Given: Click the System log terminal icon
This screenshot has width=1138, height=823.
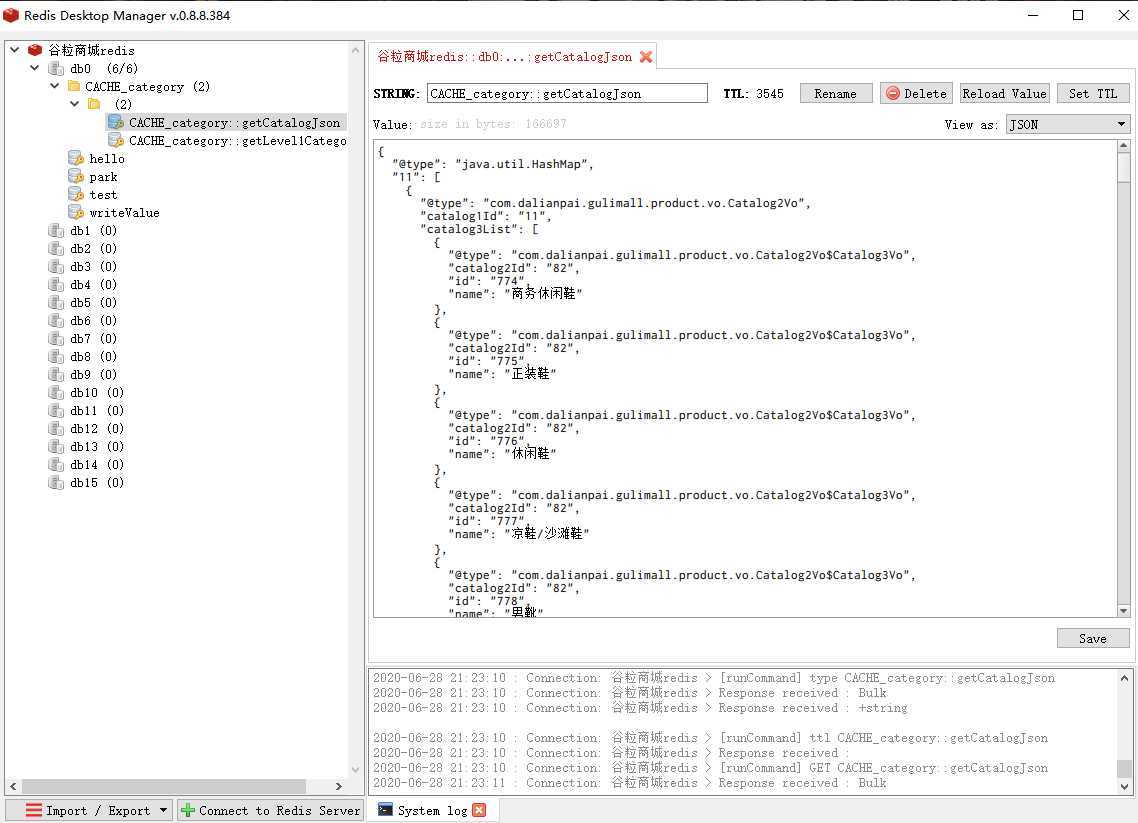Looking at the screenshot, I should pyautogui.click(x=385, y=809).
